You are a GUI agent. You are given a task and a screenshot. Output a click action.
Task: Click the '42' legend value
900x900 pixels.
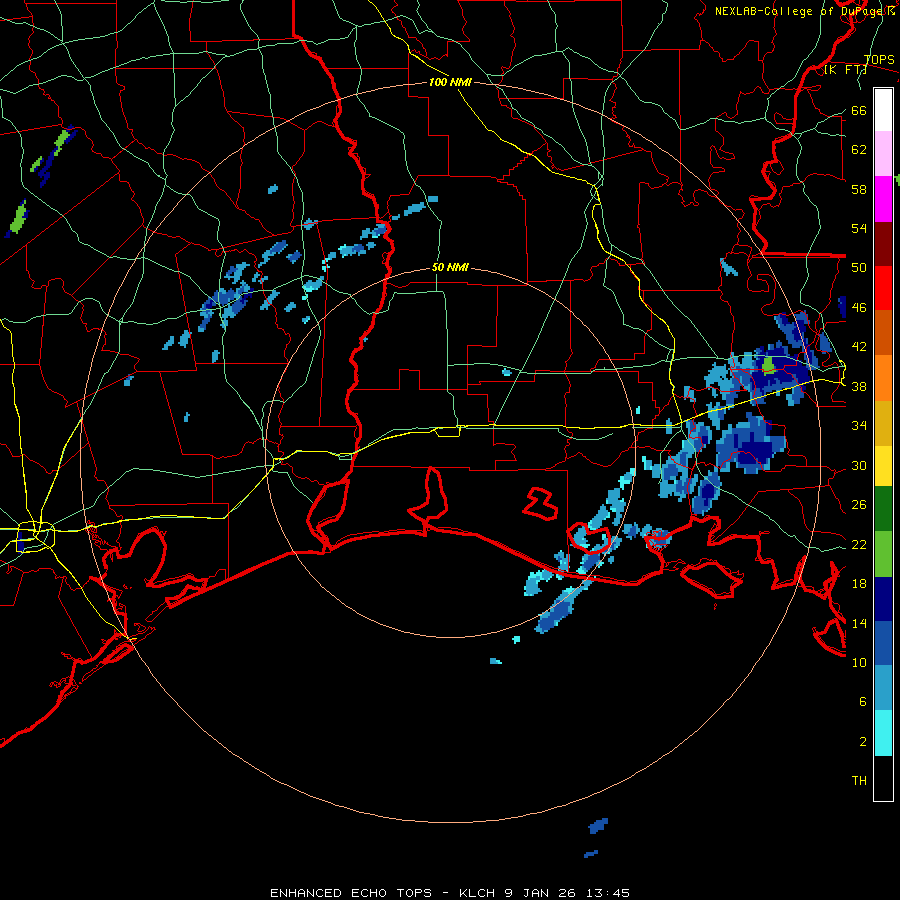point(859,347)
